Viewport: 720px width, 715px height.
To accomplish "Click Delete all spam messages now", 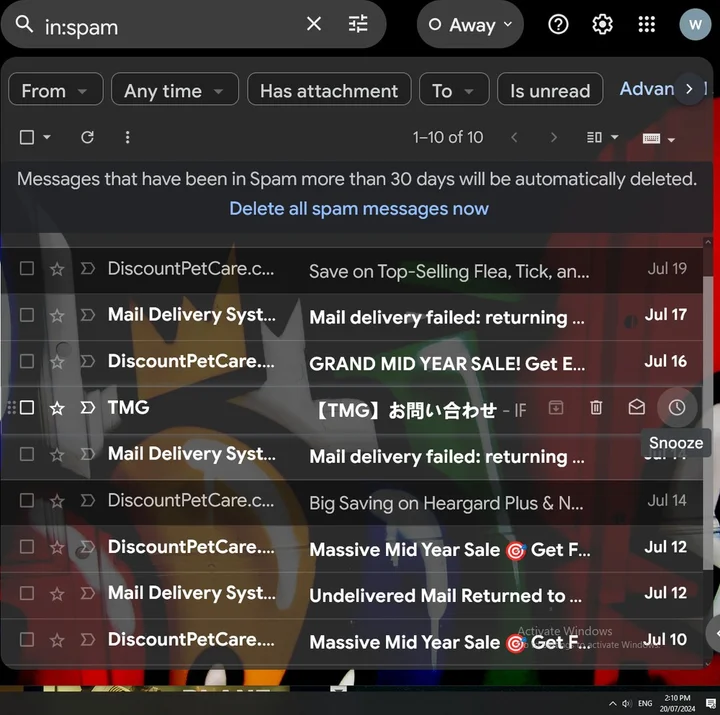I will point(359,208).
